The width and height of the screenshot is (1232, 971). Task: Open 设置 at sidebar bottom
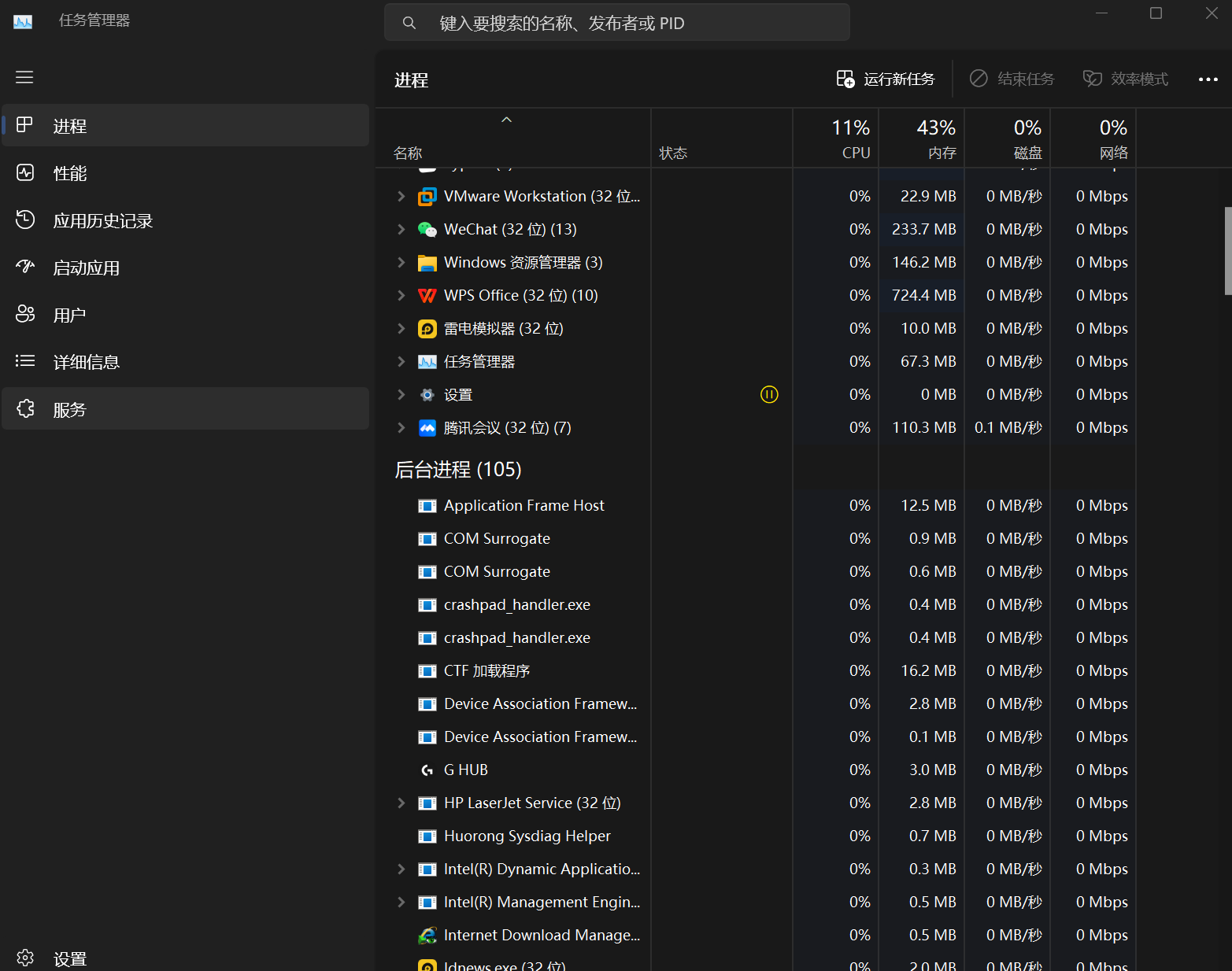point(69,958)
